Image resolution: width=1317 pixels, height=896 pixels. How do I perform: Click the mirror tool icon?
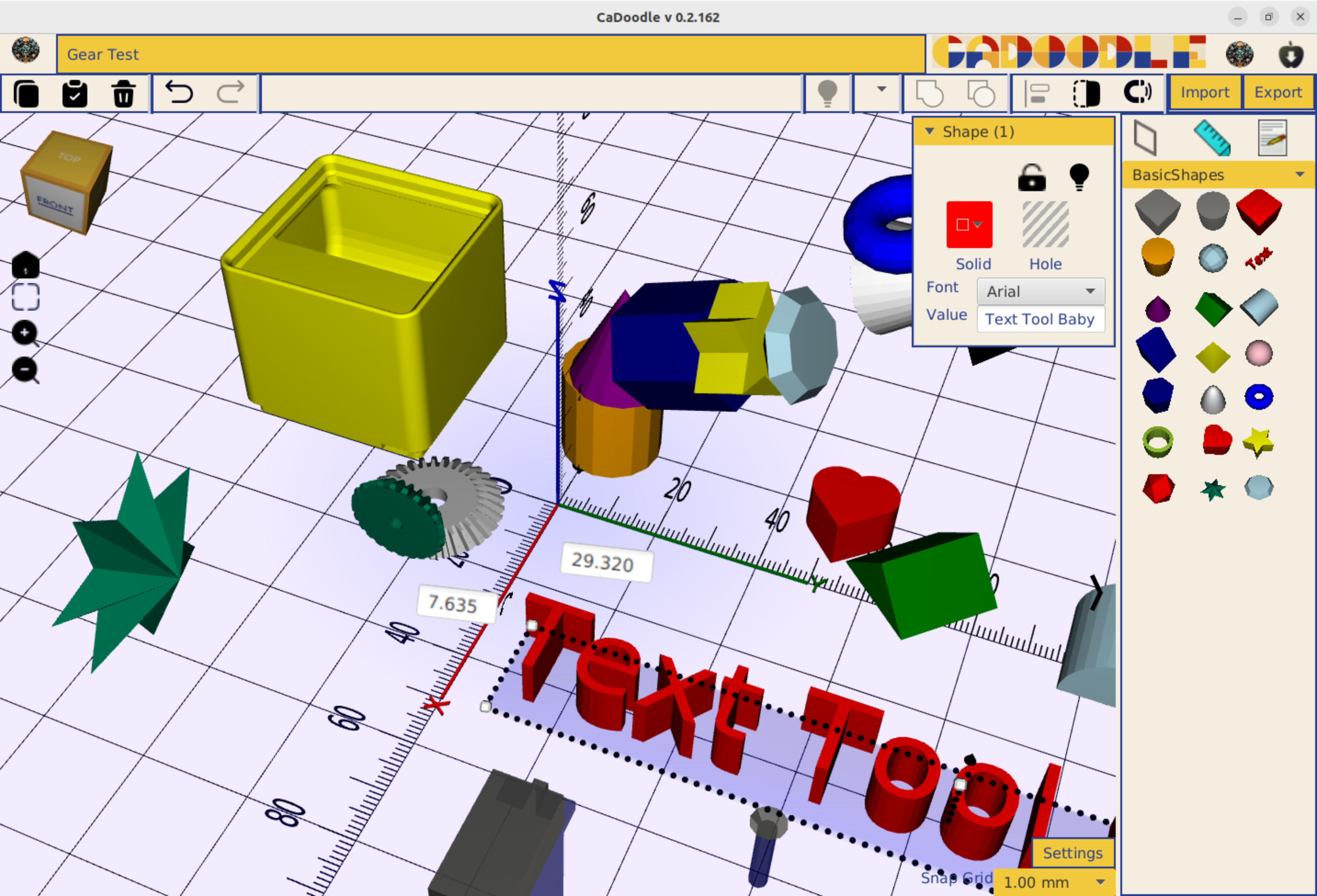[1086, 94]
